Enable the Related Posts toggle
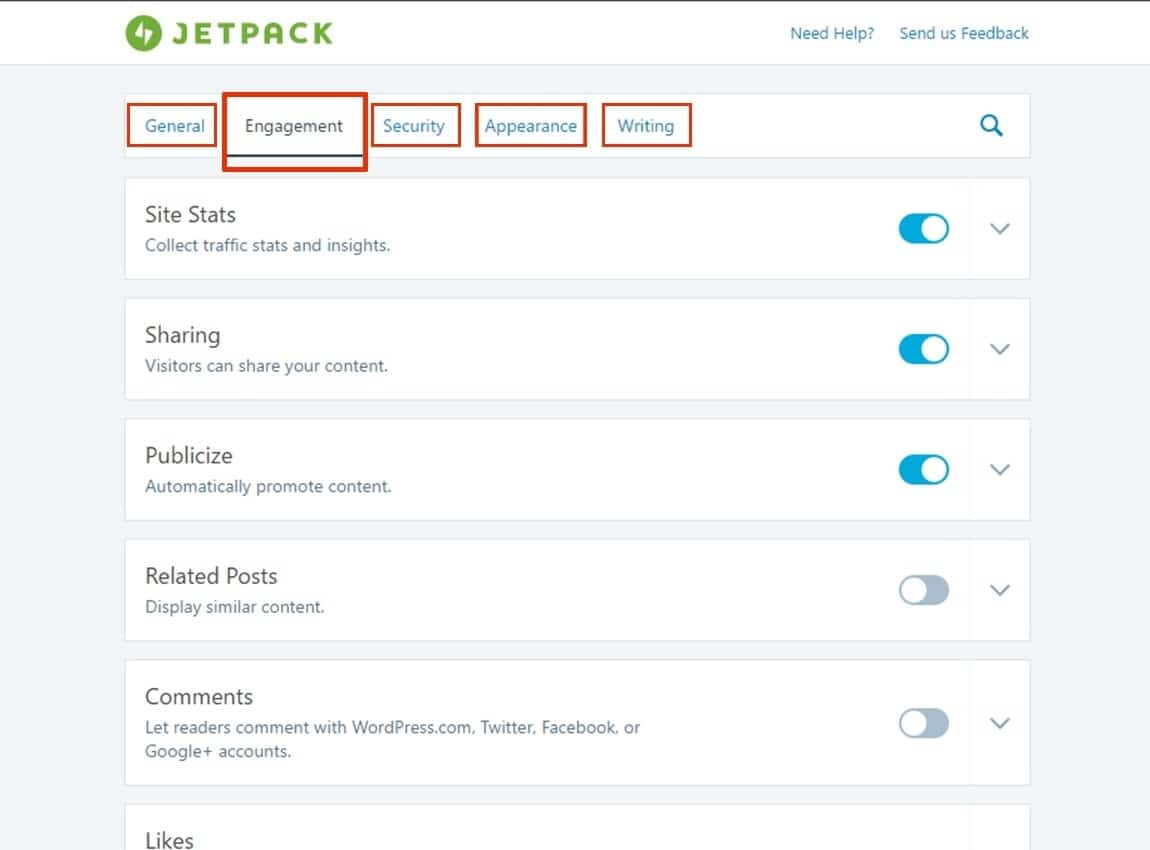This screenshot has height=850, width=1150. 923,590
